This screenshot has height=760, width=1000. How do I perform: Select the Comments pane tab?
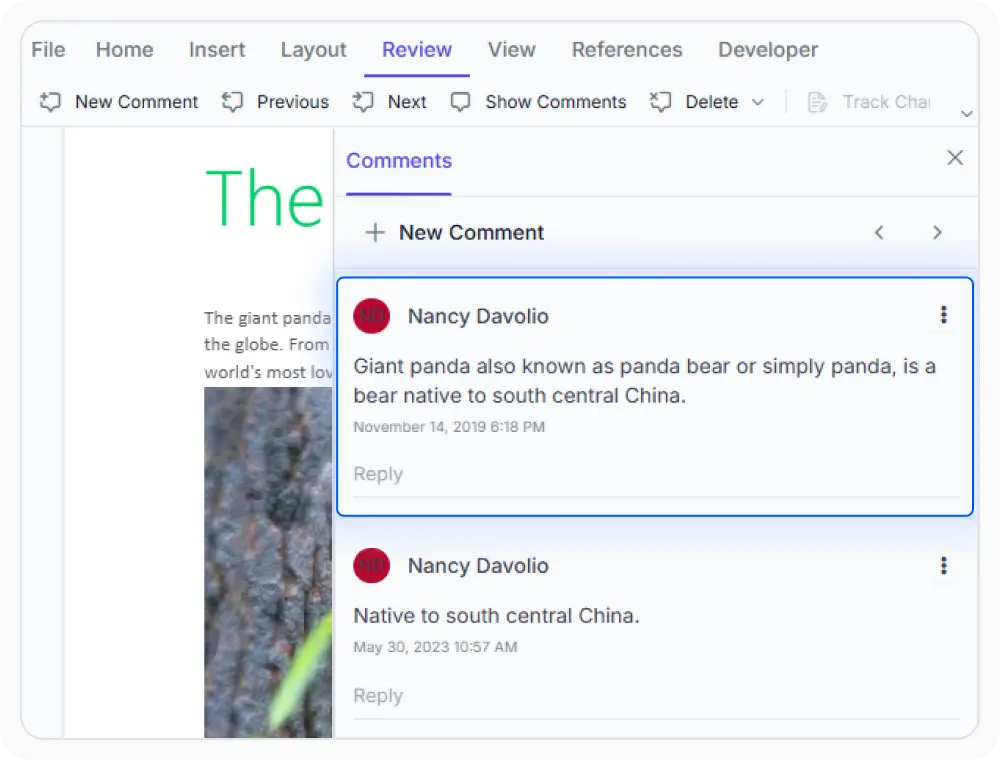[x=399, y=161]
